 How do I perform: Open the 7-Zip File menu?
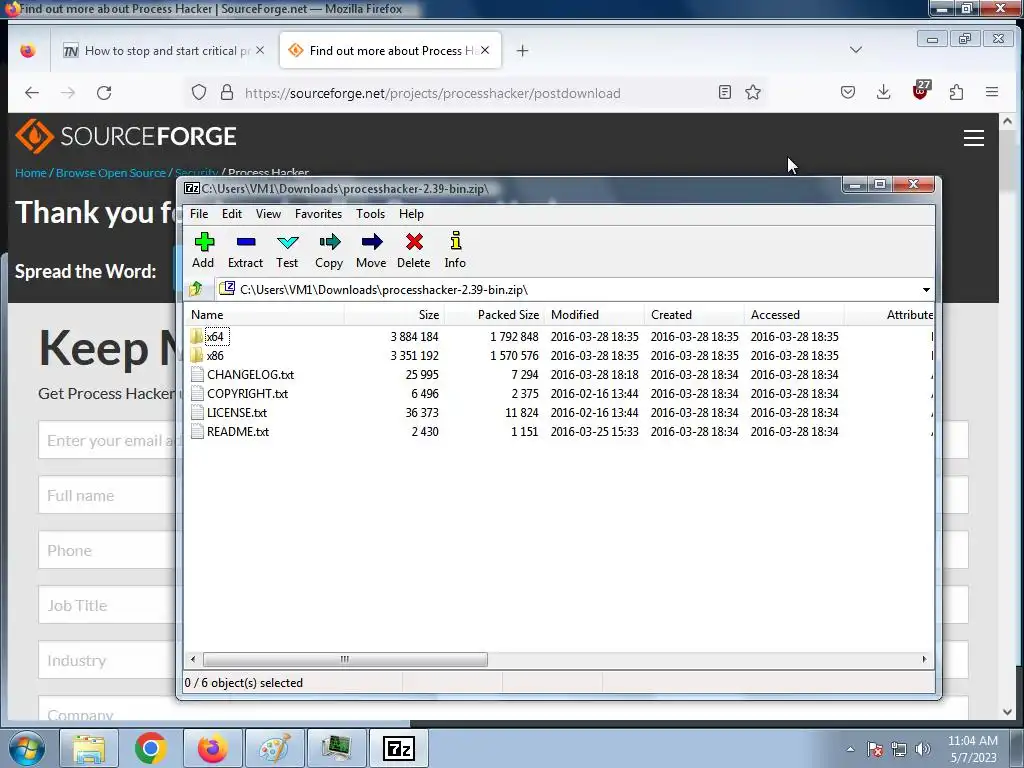[x=199, y=214]
